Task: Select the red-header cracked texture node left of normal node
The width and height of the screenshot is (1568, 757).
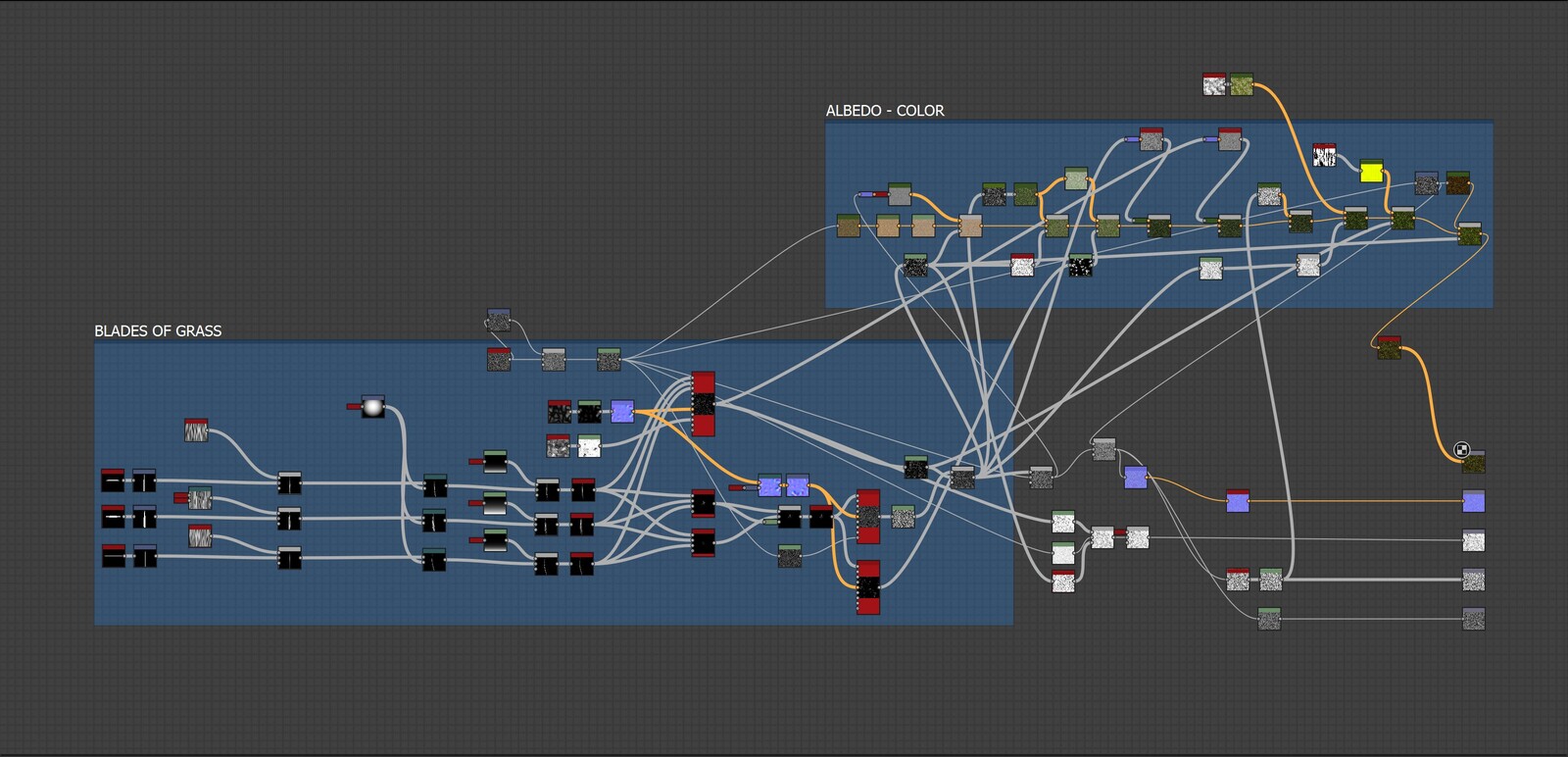Action: 560,411
